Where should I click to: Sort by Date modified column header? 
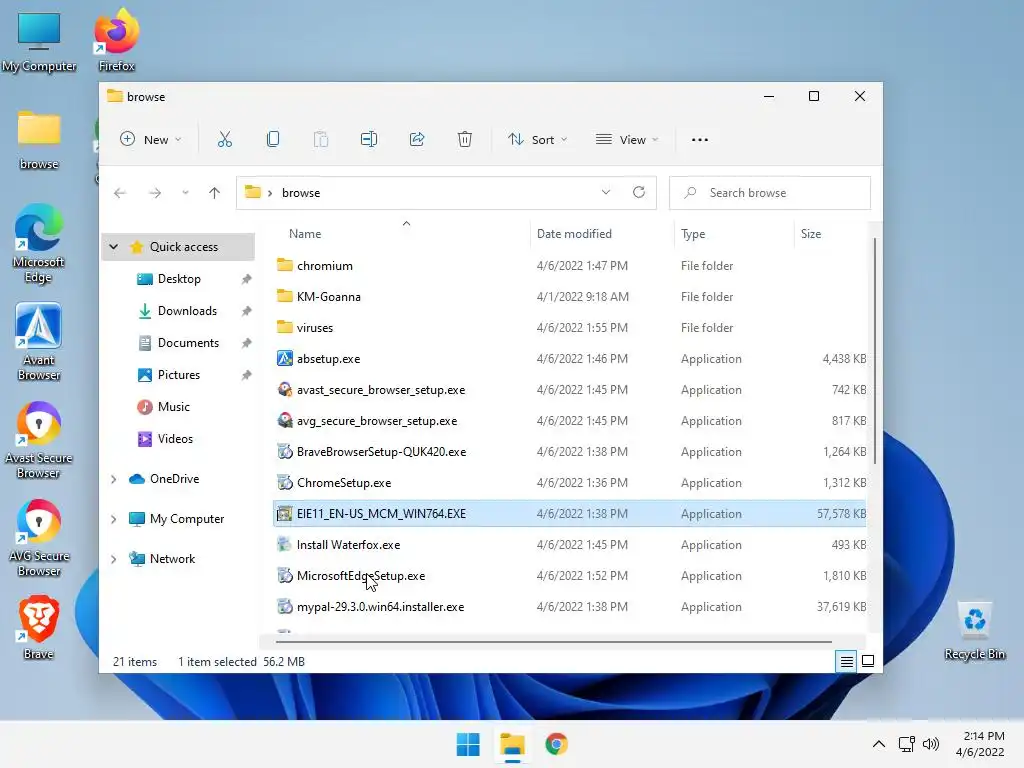tap(574, 234)
